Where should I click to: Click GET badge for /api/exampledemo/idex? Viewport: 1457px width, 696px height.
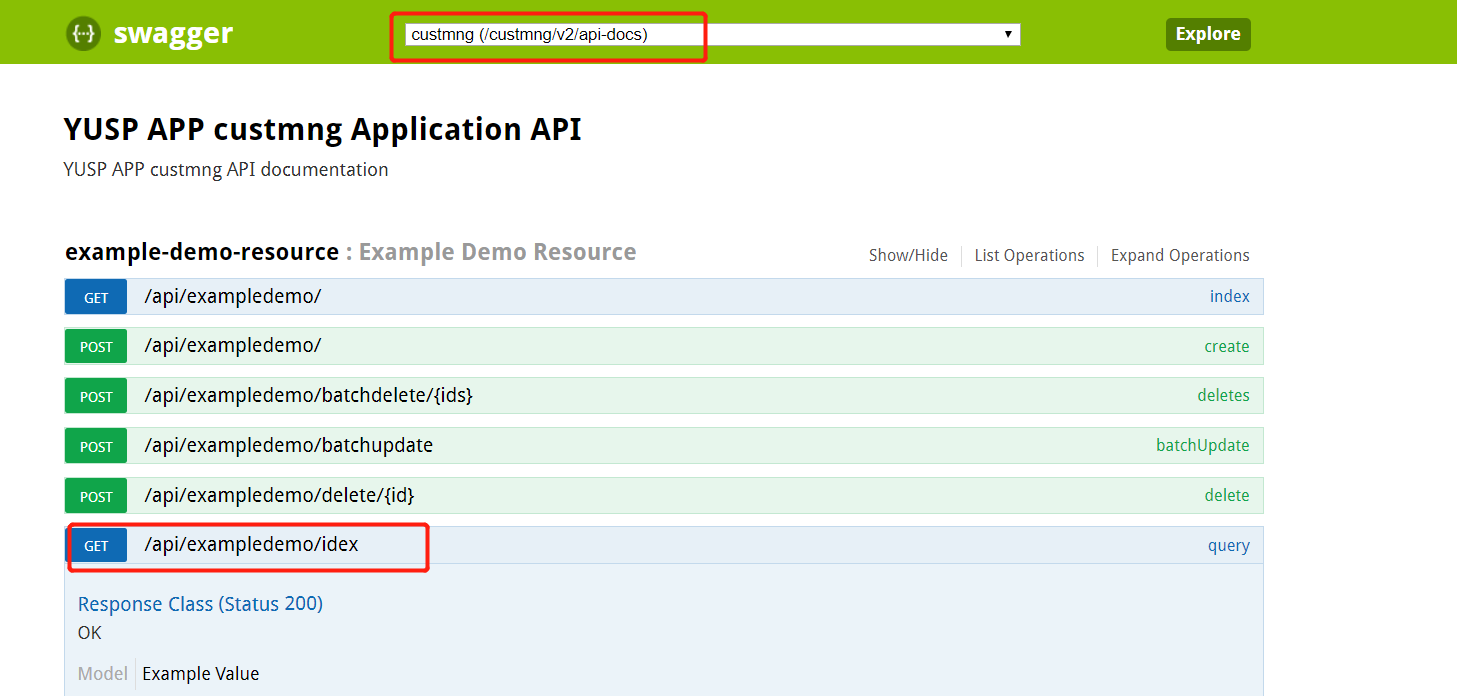(x=96, y=546)
